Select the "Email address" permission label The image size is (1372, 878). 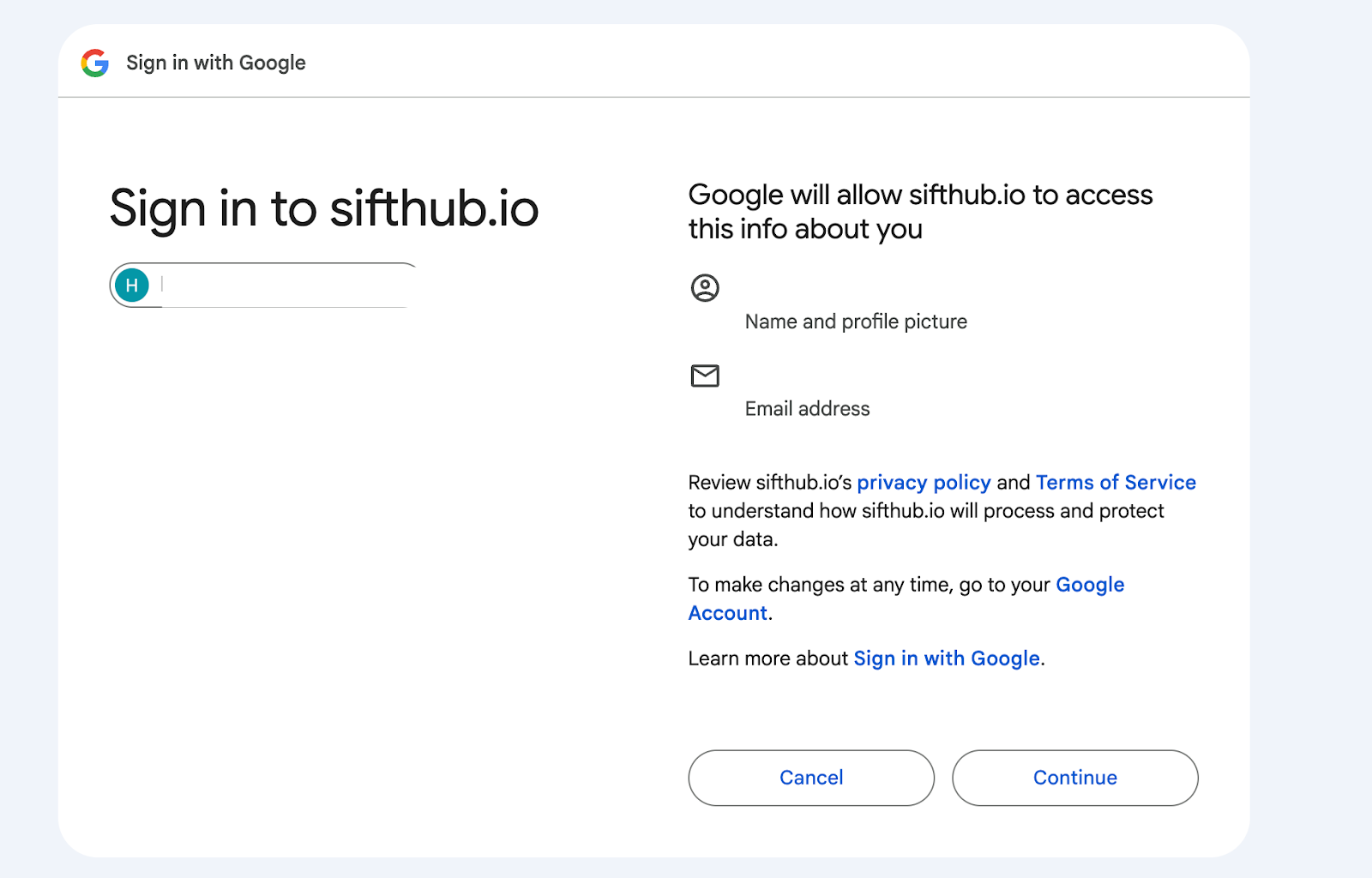[x=807, y=409]
